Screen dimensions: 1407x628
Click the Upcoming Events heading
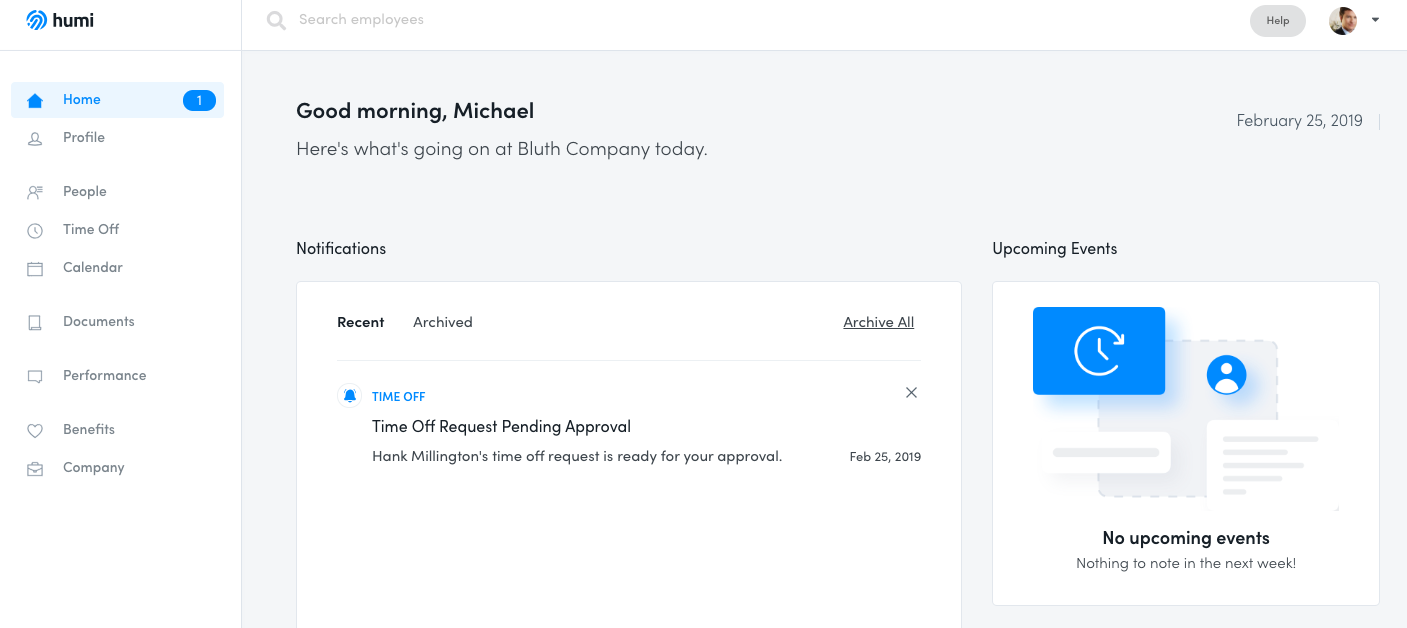click(x=1055, y=248)
